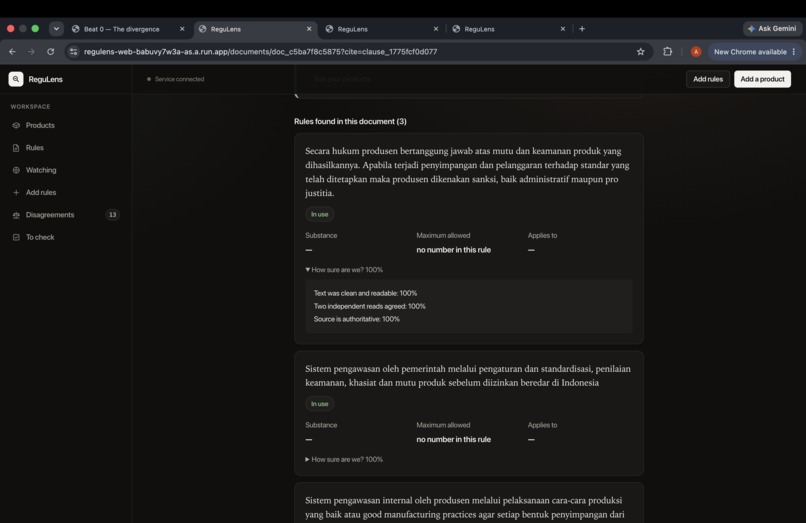Image resolution: width=806 pixels, height=523 pixels.
Task: Open a new browser tab
Action: click(x=582, y=29)
